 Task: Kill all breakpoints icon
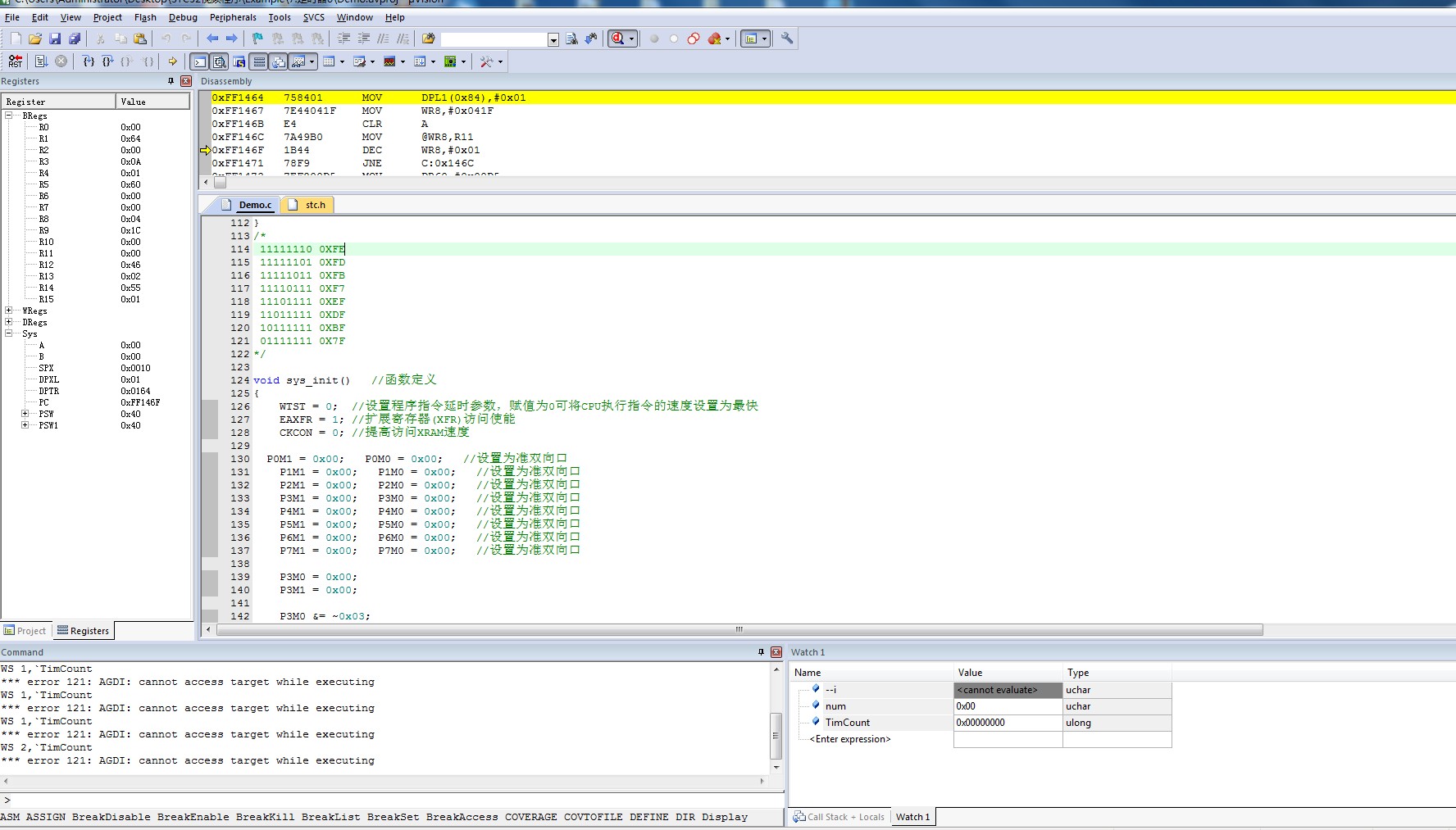(714, 39)
